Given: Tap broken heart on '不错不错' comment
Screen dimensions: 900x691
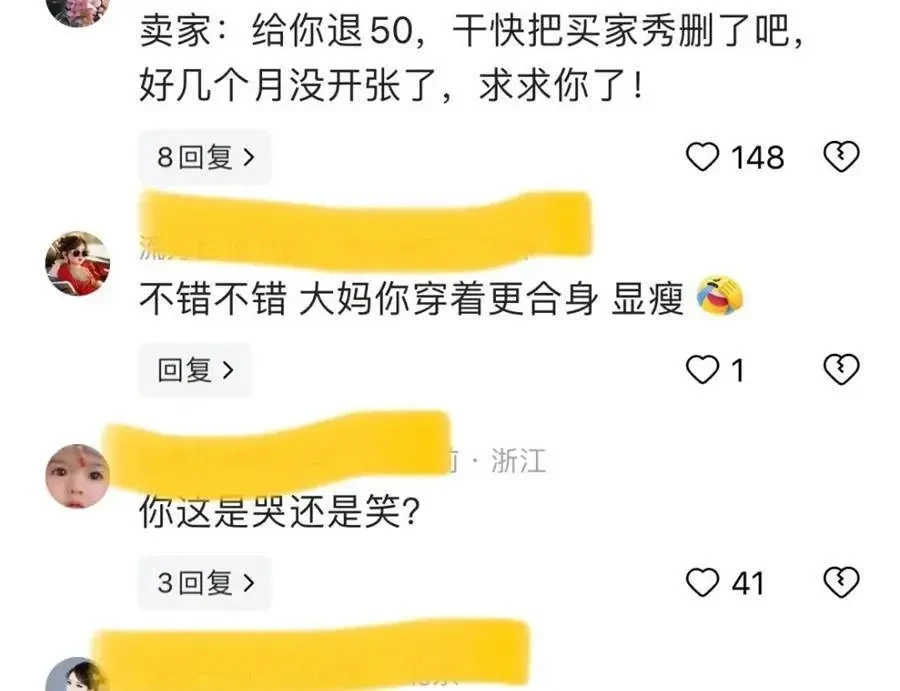Looking at the screenshot, I should (841, 369).
